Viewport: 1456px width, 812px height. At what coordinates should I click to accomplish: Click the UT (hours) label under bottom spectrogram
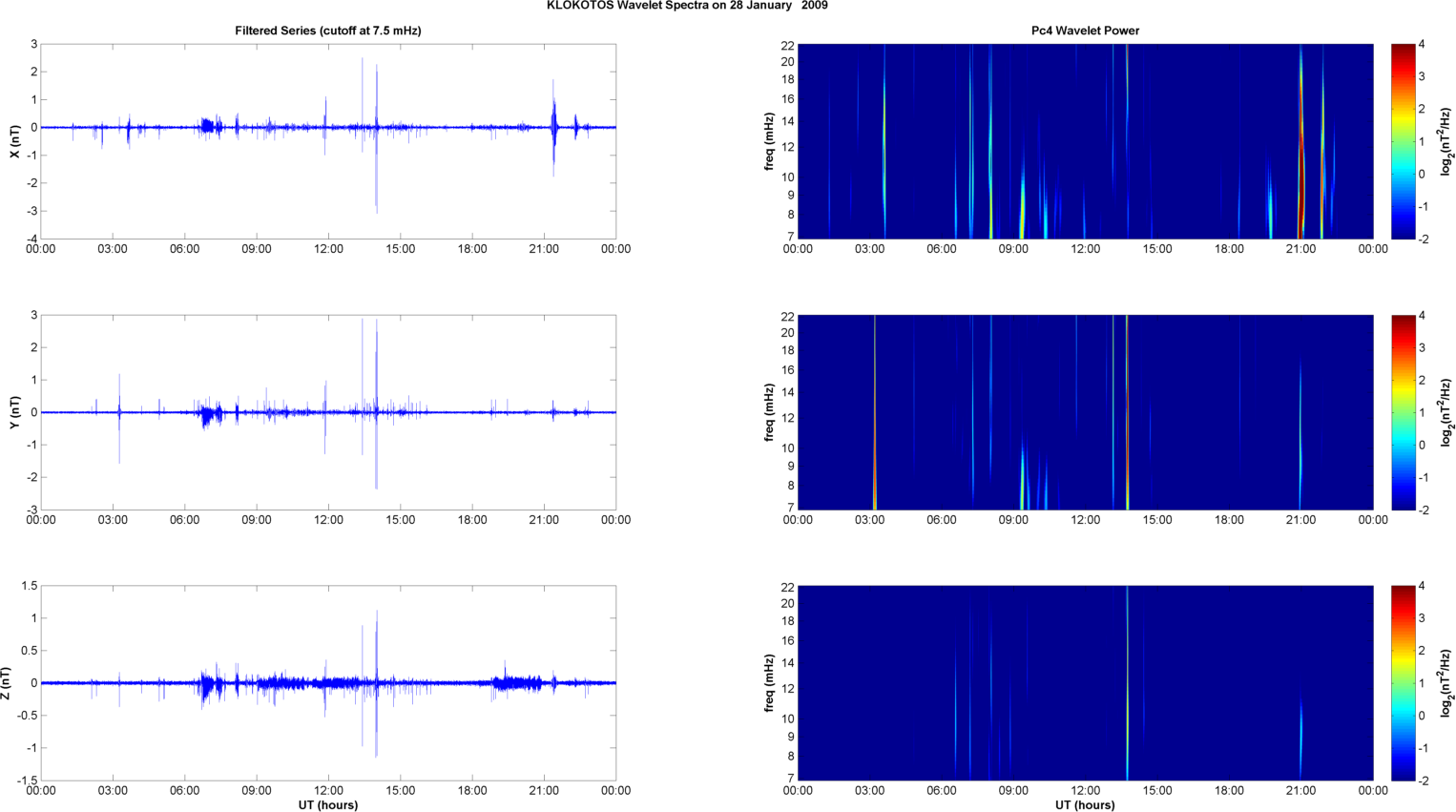(1085, 805)
